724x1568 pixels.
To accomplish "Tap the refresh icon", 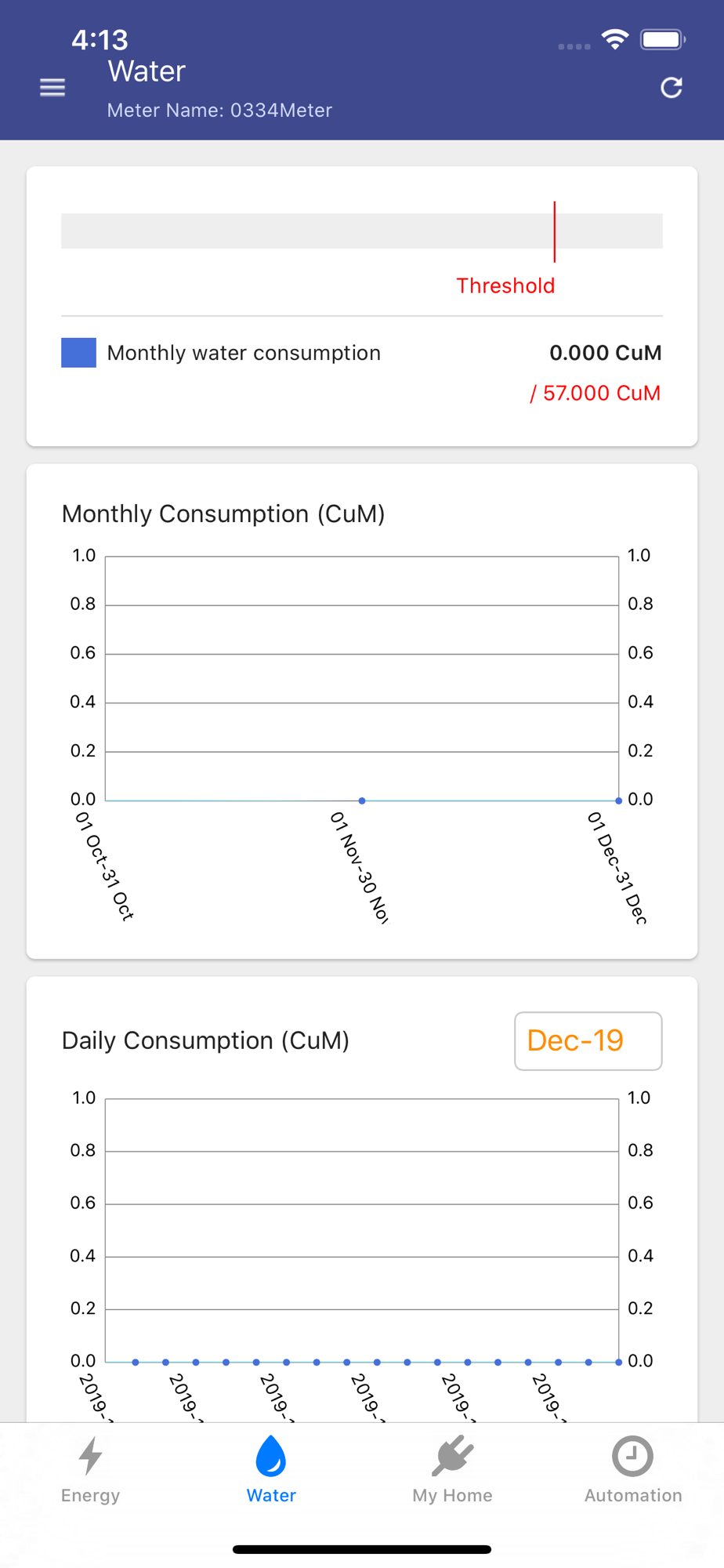I will click(x=672, y=87).
